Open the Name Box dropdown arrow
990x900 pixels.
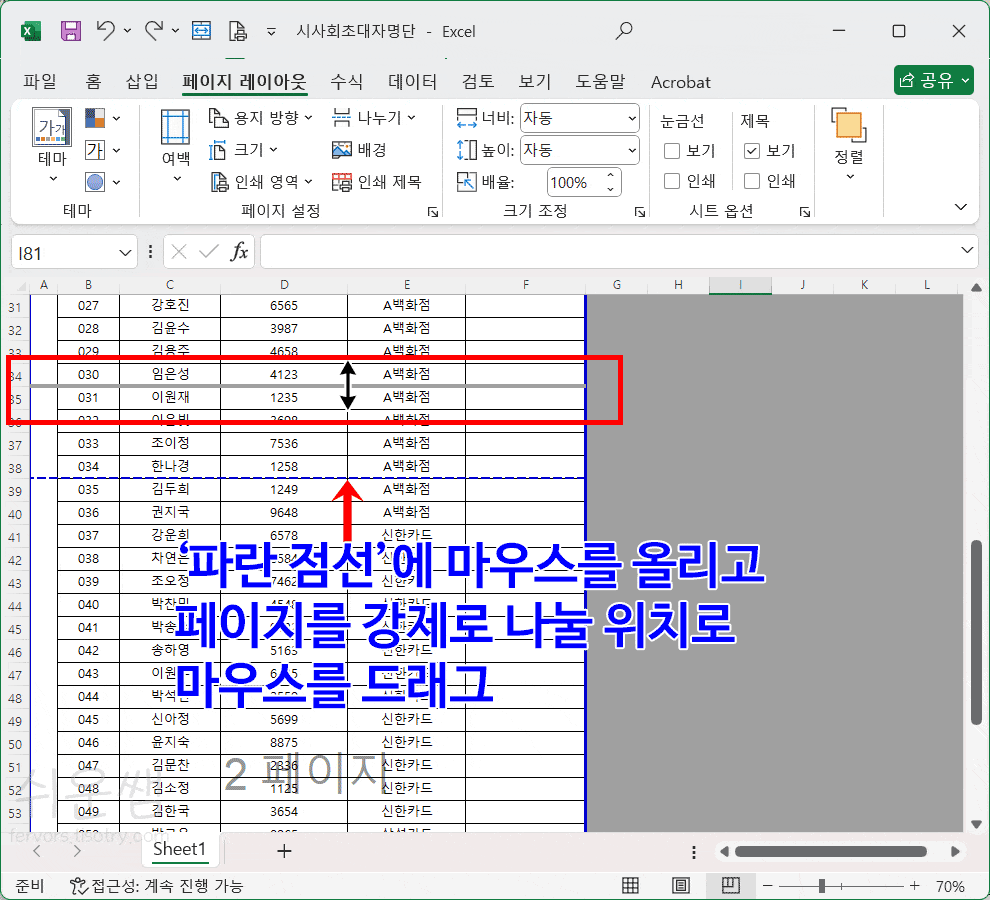(x=124, y=253)
